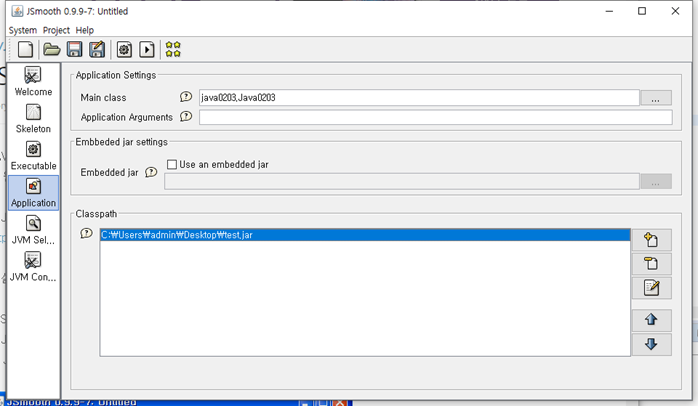Add a new classpath entry
698x406 pixels.
tap(651, 240)
